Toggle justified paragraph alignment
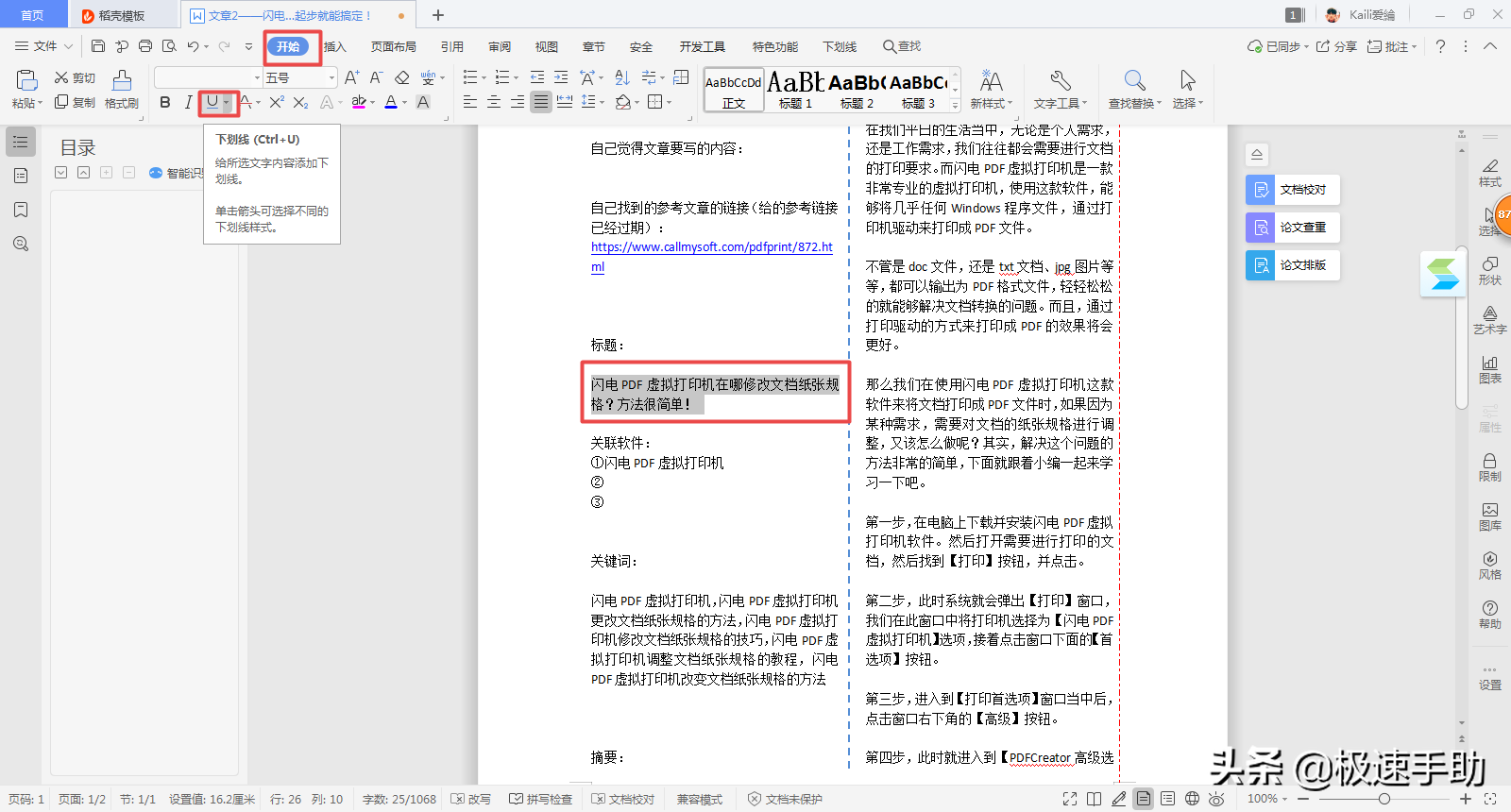The height and width of the screenshot is (812, 1511). coord(541,102)
